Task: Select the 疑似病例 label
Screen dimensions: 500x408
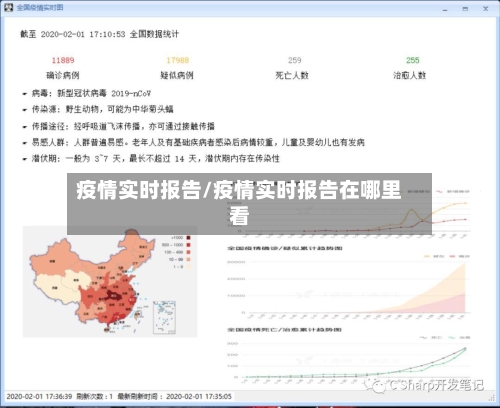Action: (177, 75)
